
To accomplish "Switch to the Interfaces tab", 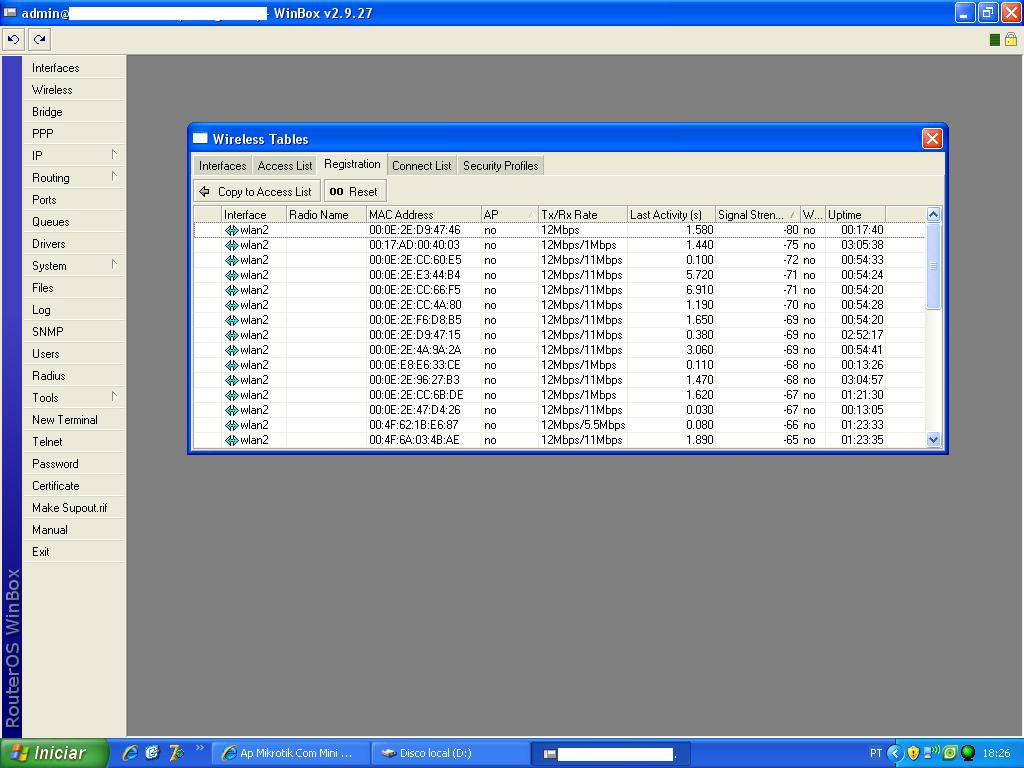I will [223, 166].
